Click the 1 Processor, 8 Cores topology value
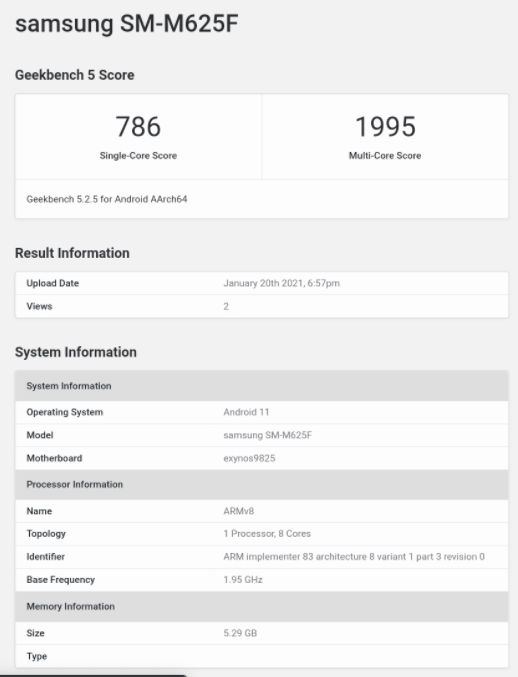The height and width of the screenshot is (677, 518). coord(267,534)
